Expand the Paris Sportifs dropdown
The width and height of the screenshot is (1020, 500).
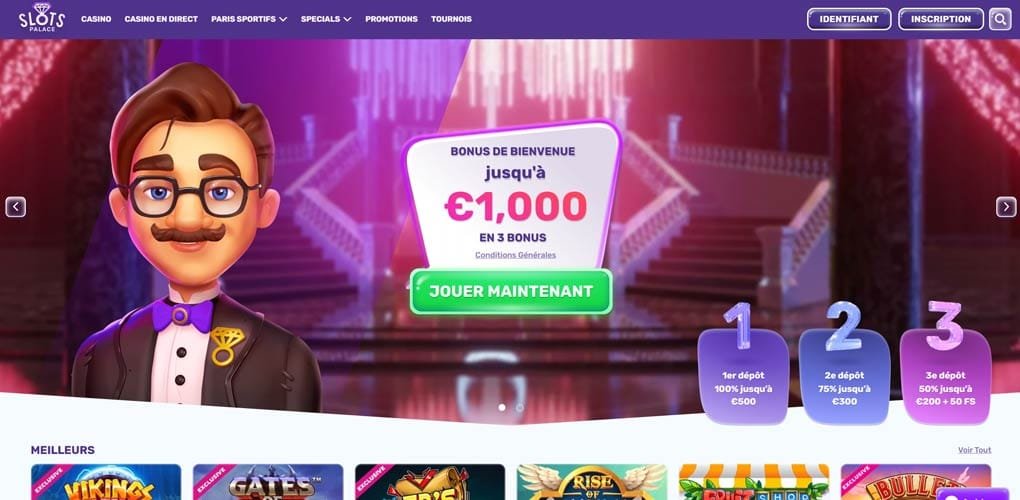pos(249,19)
